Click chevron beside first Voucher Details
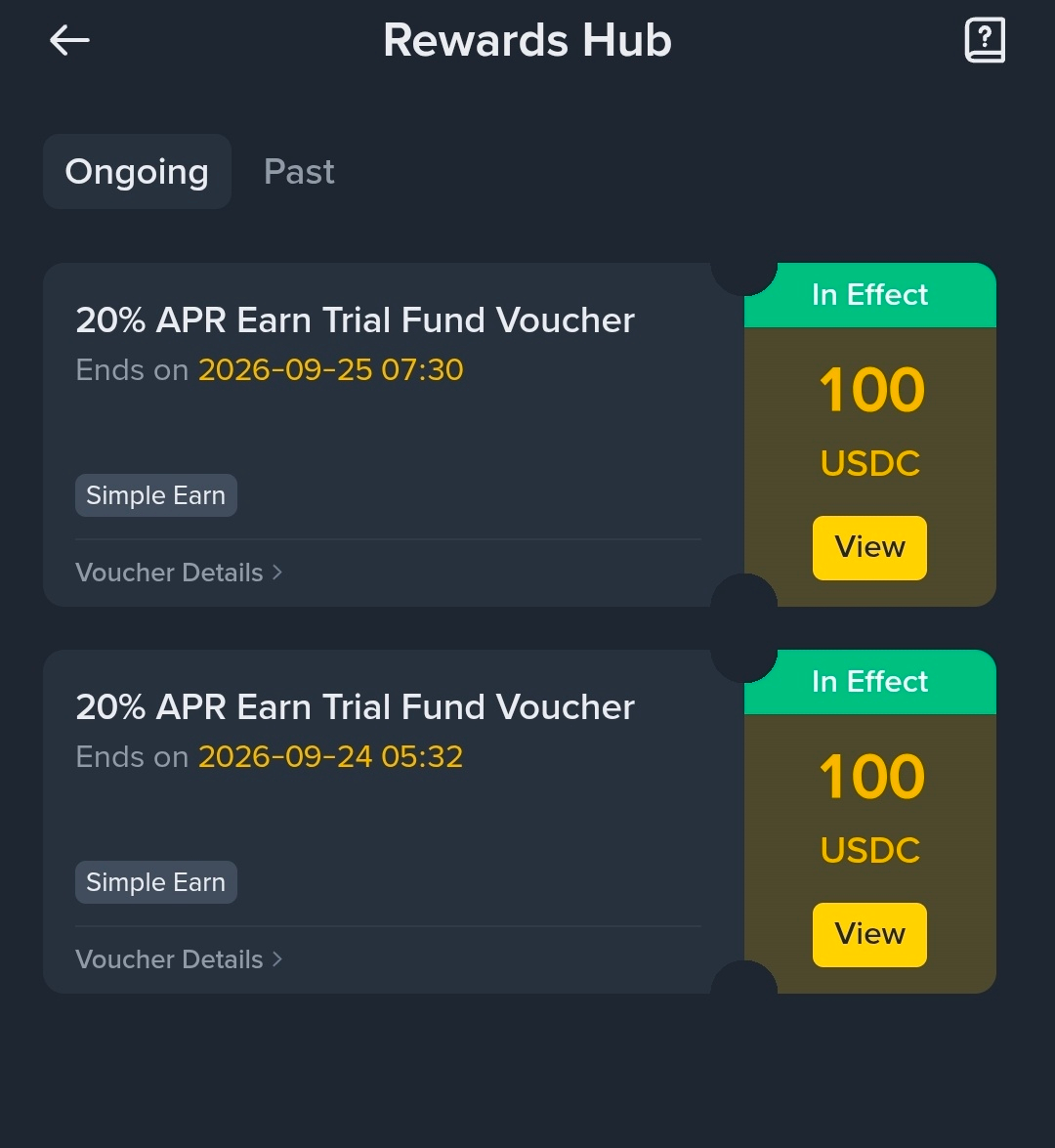 click(276, 573)
